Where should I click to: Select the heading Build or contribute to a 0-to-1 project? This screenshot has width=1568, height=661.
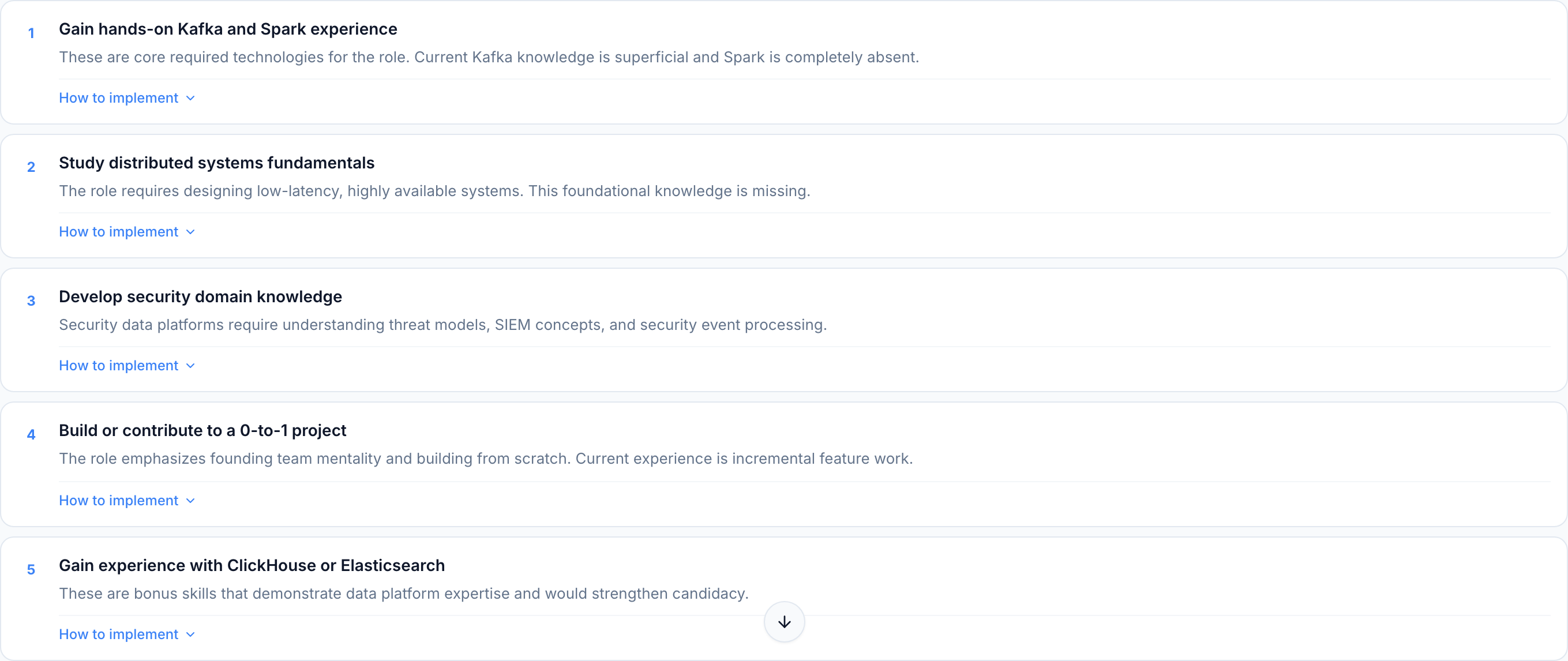(202, 430)
